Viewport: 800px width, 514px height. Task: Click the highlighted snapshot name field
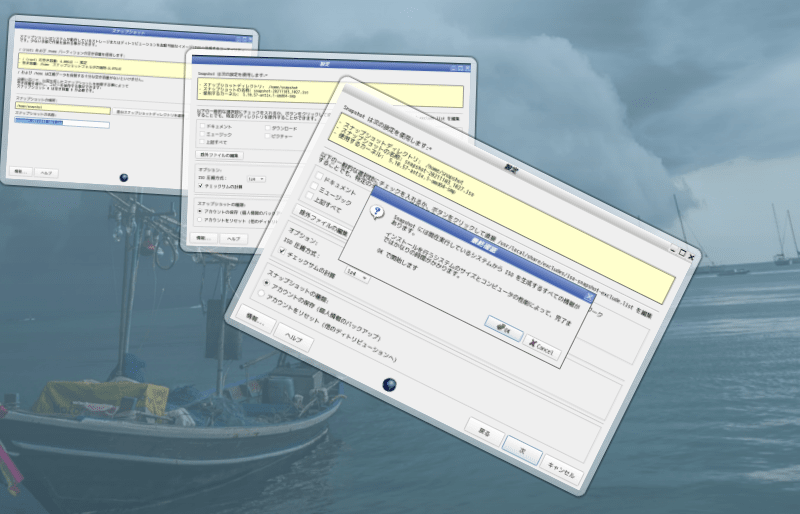click(x=62, y=123)
